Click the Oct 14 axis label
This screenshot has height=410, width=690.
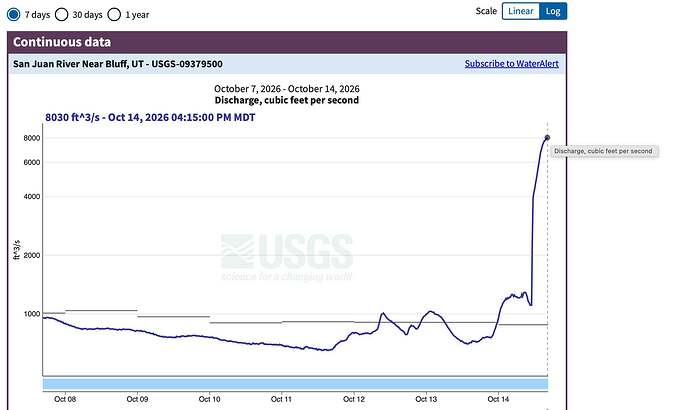499,399
